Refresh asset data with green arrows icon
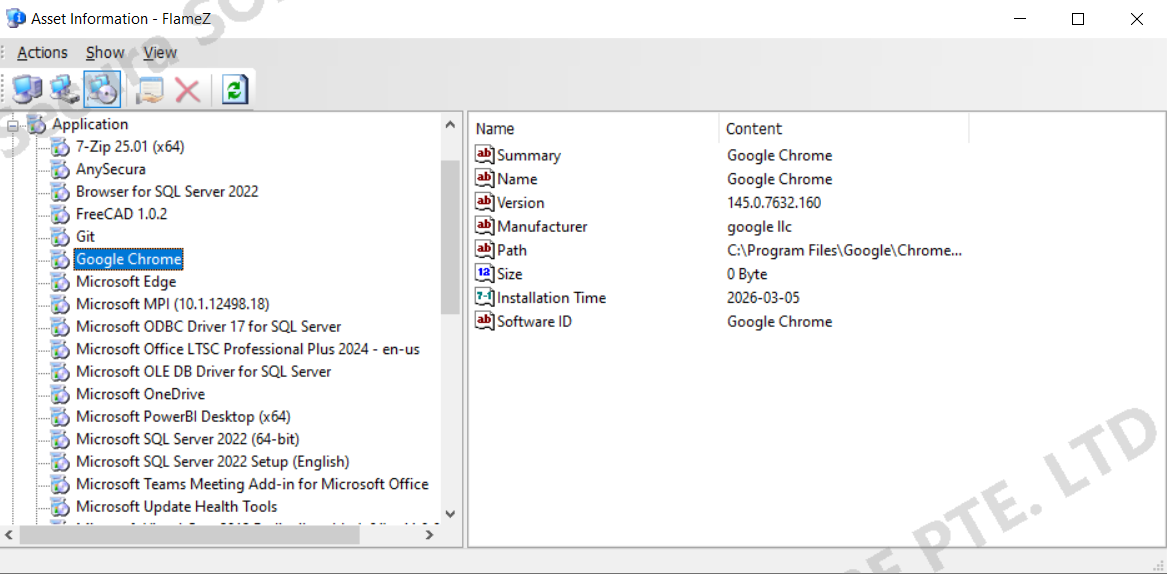 [234, 90]
